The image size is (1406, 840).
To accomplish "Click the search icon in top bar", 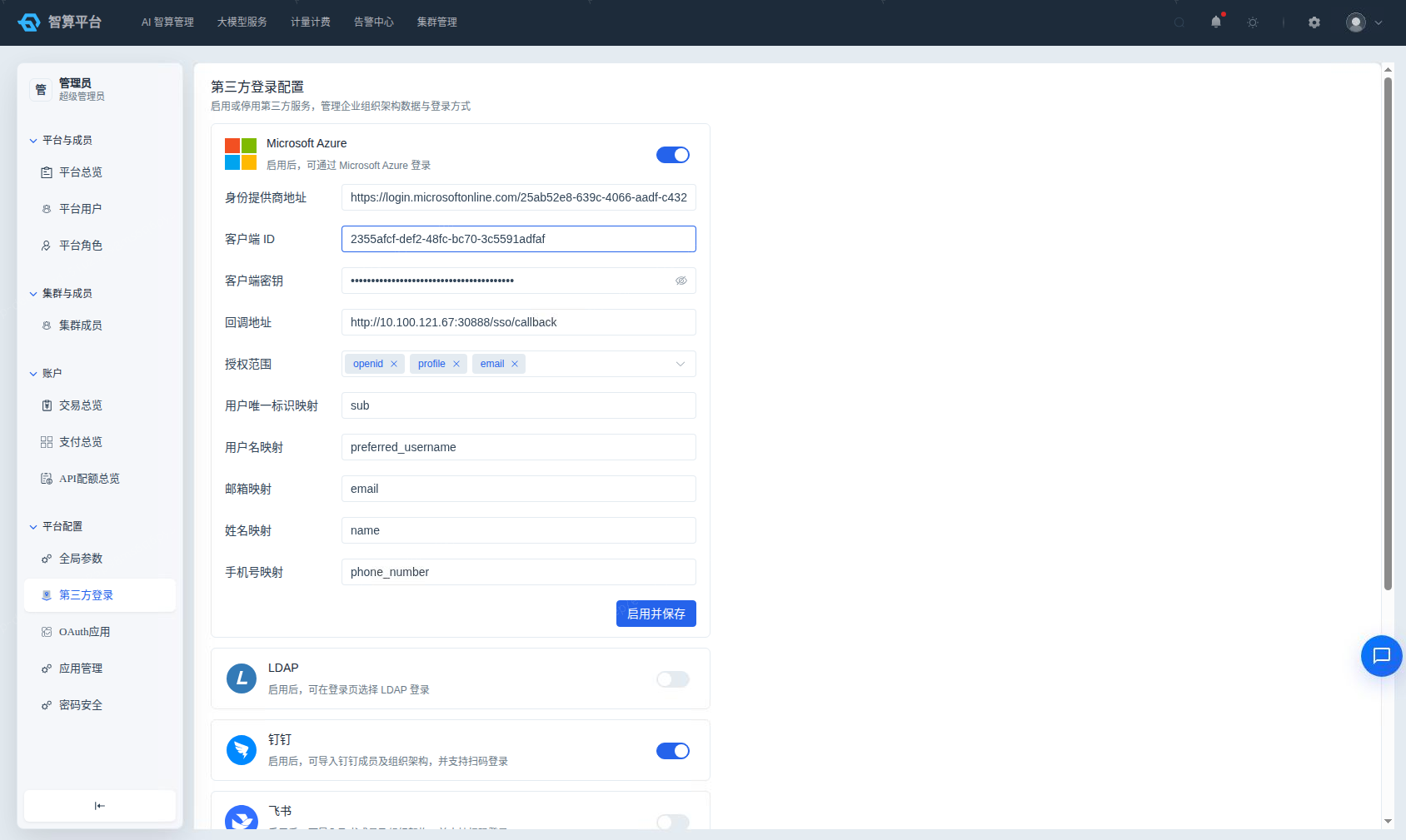I will point(1179,22).
